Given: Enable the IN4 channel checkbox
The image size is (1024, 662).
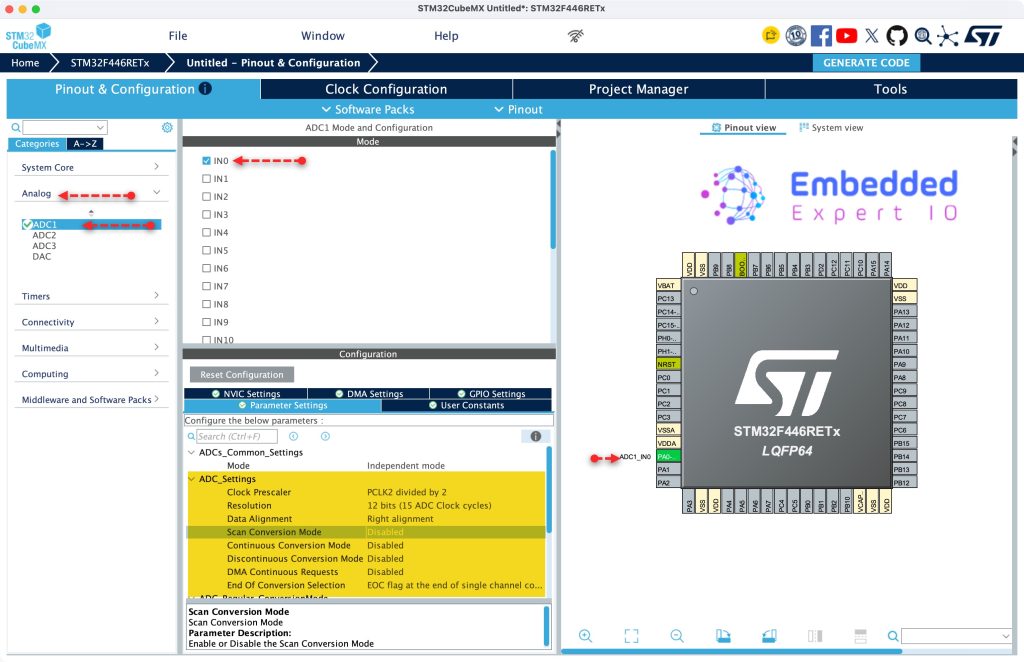Looking at the screenshot, I should point(206,232).
